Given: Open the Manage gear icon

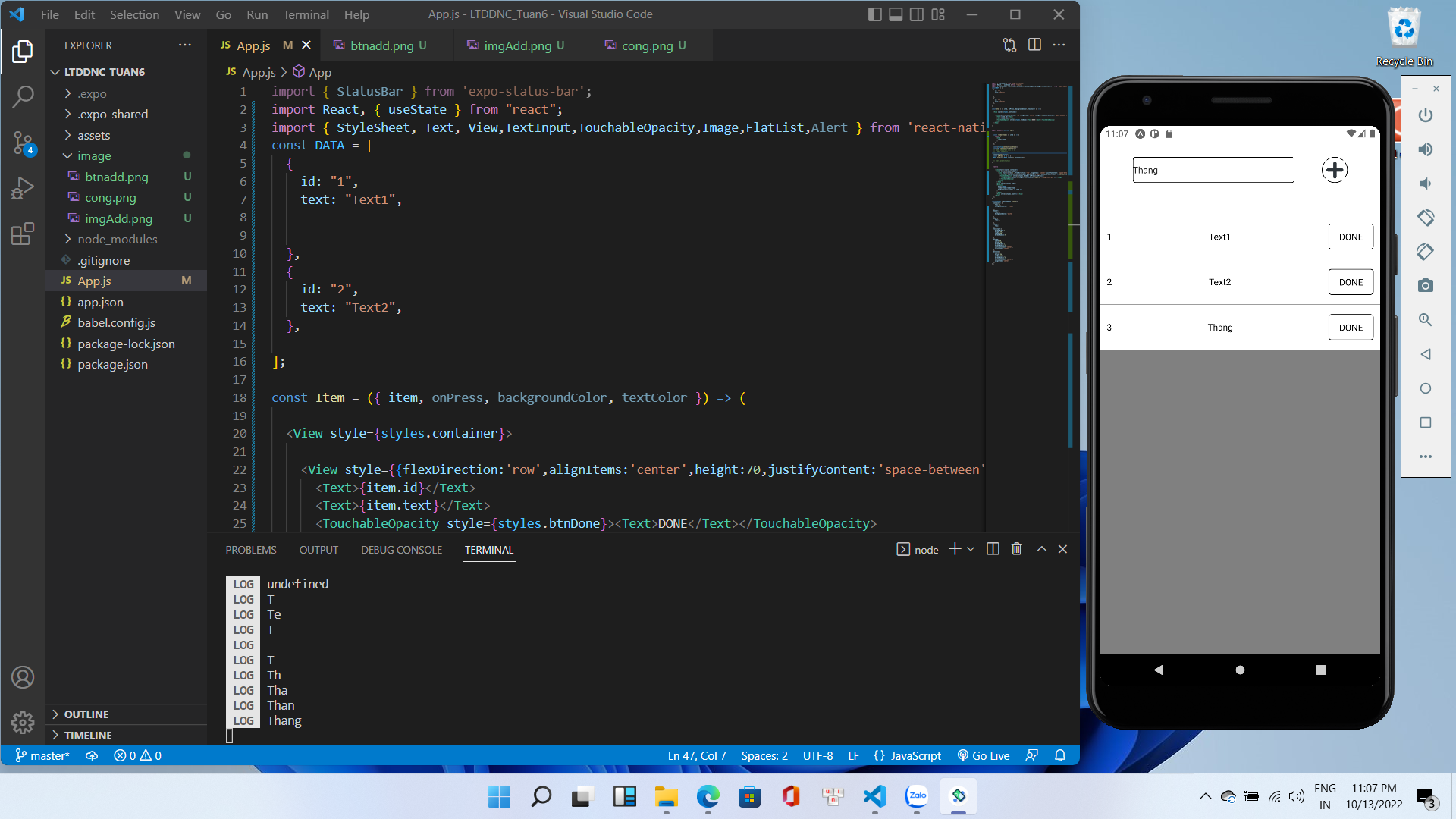Looking at the screenshot, I should [23, 722].
